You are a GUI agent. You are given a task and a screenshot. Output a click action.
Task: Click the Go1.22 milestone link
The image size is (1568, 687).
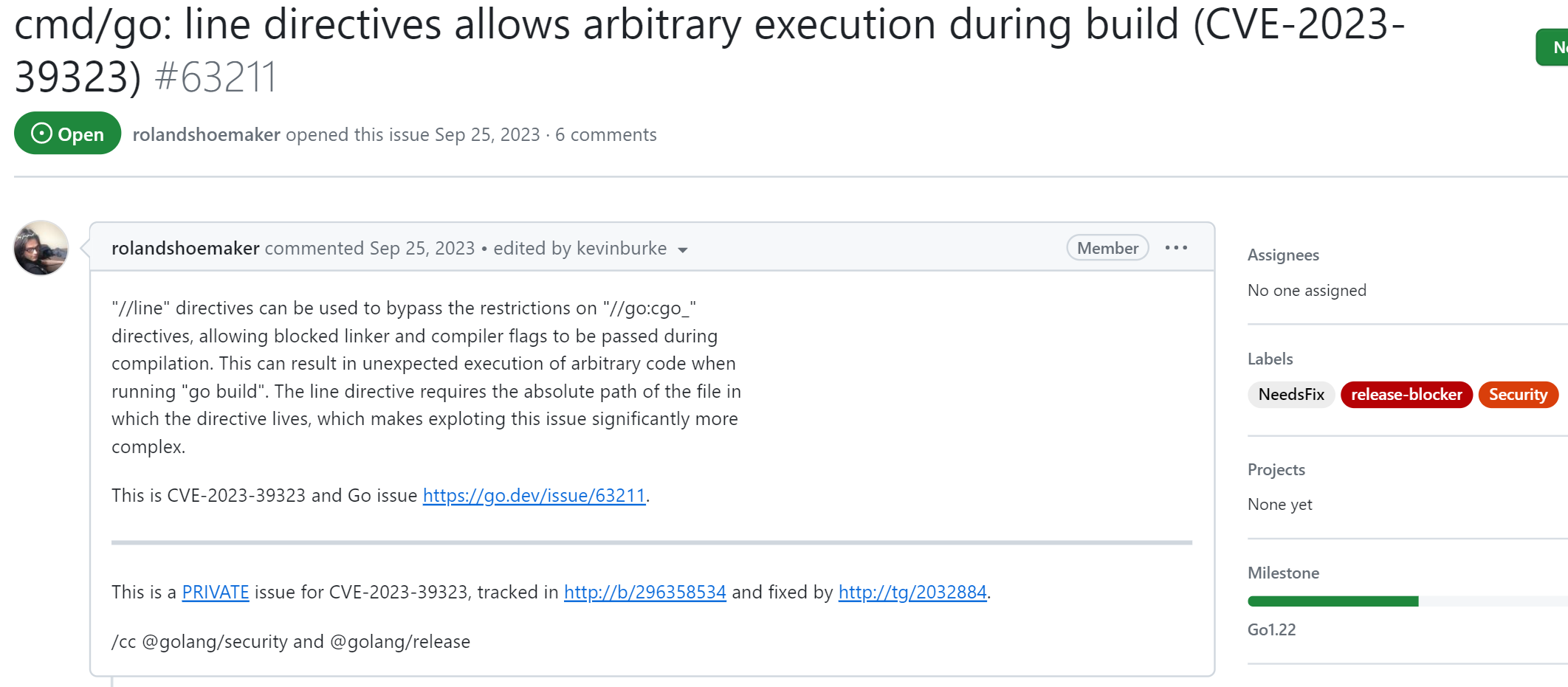click(1271, 629)
